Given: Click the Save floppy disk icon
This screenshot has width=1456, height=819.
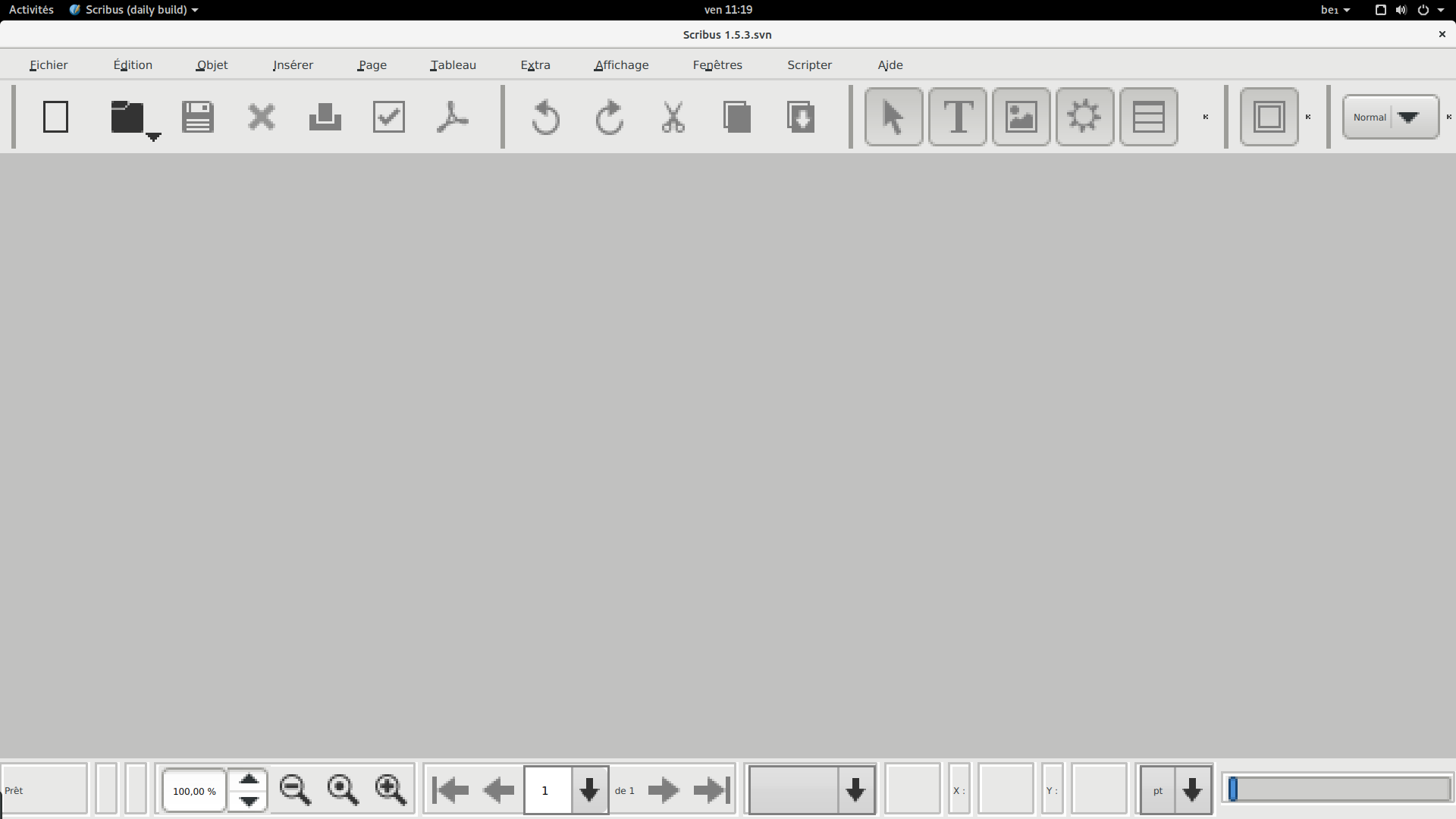Looking at the screenshot, I should click(198, 117).
